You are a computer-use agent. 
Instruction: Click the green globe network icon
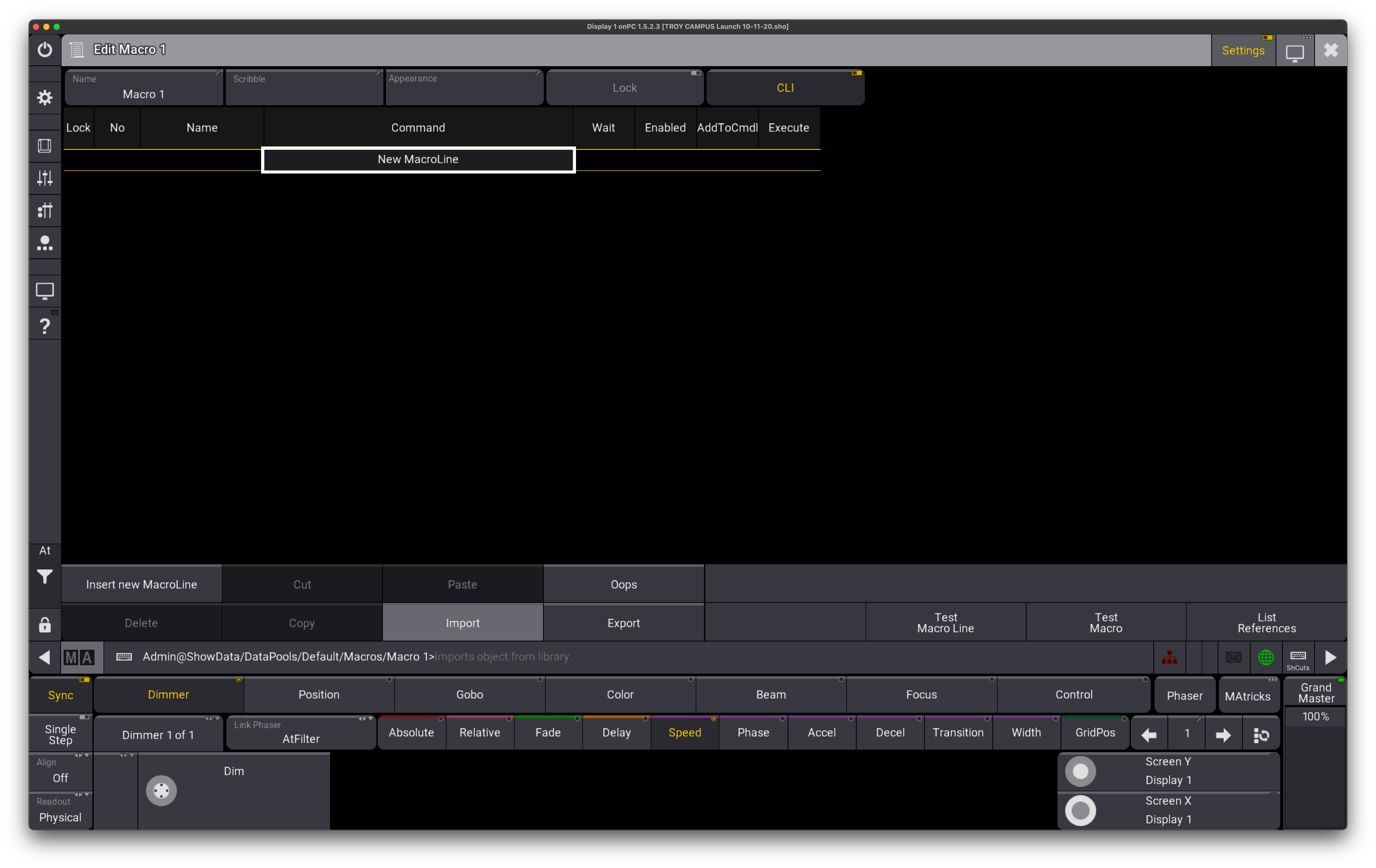[x=1266, y=657]
